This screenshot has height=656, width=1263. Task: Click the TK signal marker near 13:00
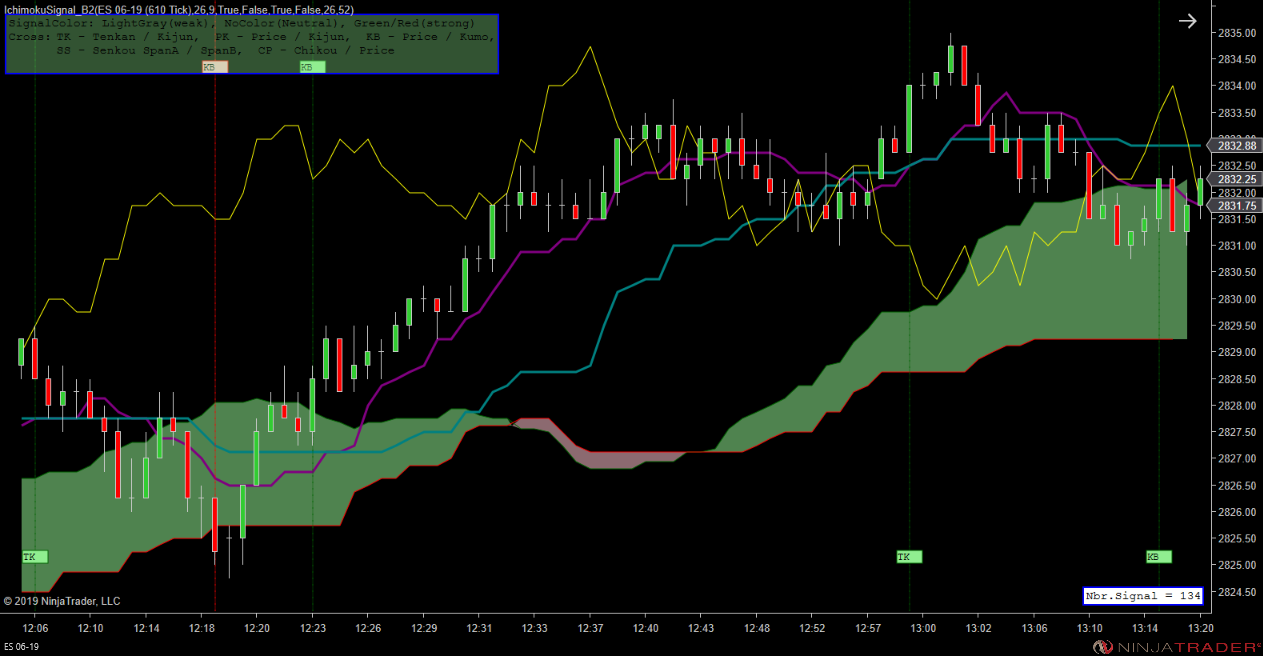point(909,556)
